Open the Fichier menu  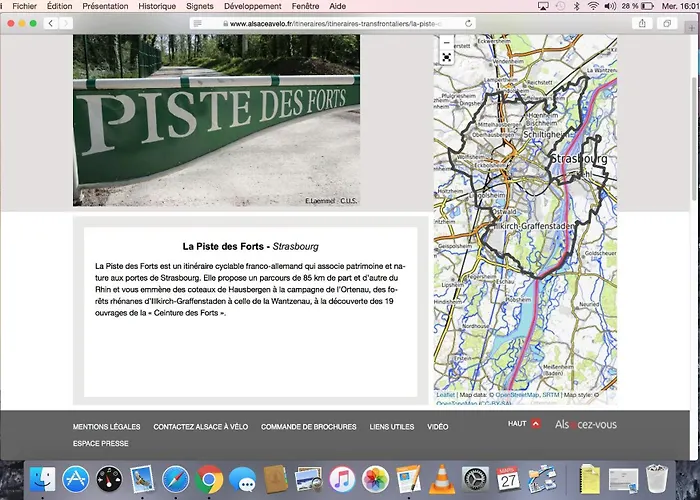point(25,6)
